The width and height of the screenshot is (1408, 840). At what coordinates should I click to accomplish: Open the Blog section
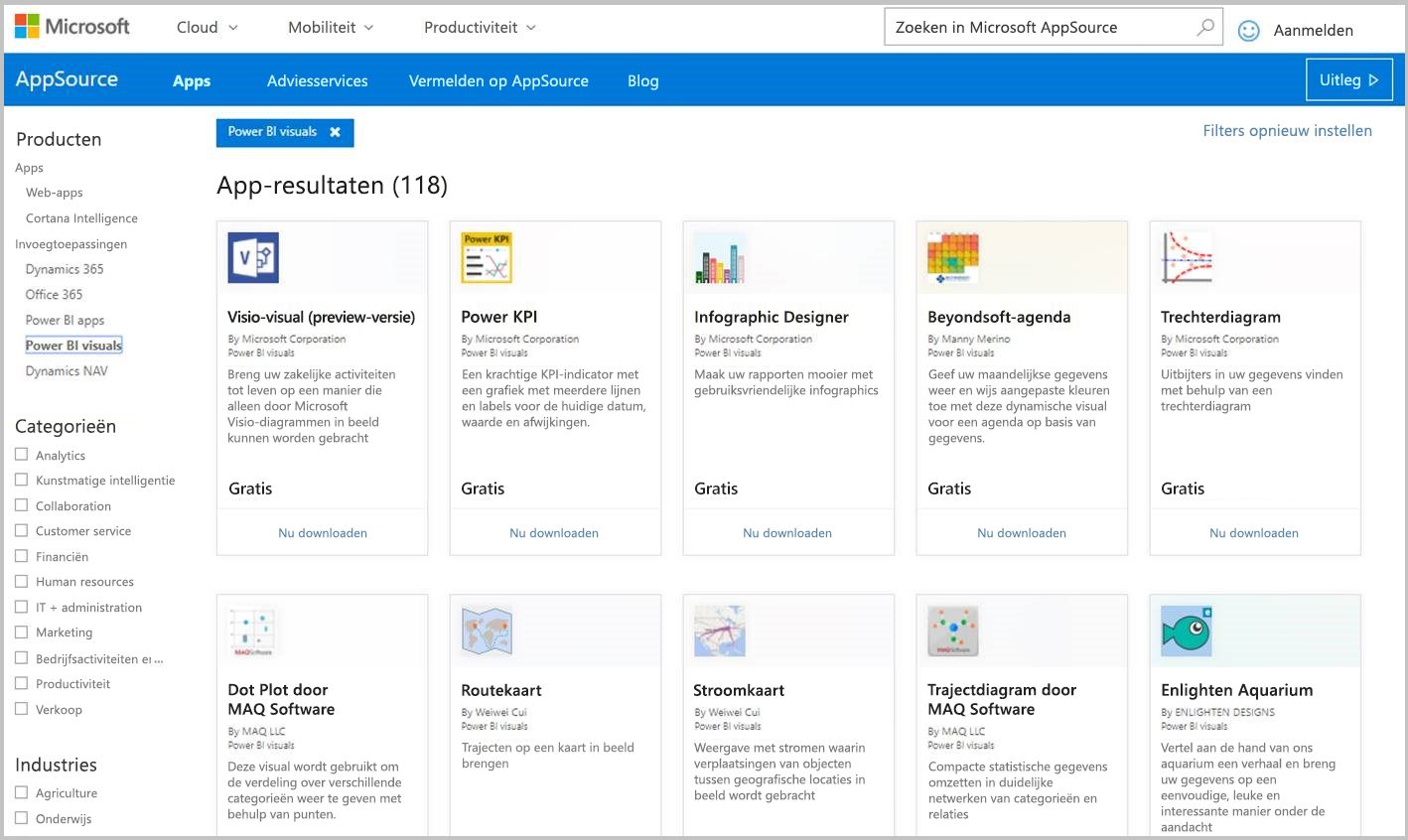point(642,80)
